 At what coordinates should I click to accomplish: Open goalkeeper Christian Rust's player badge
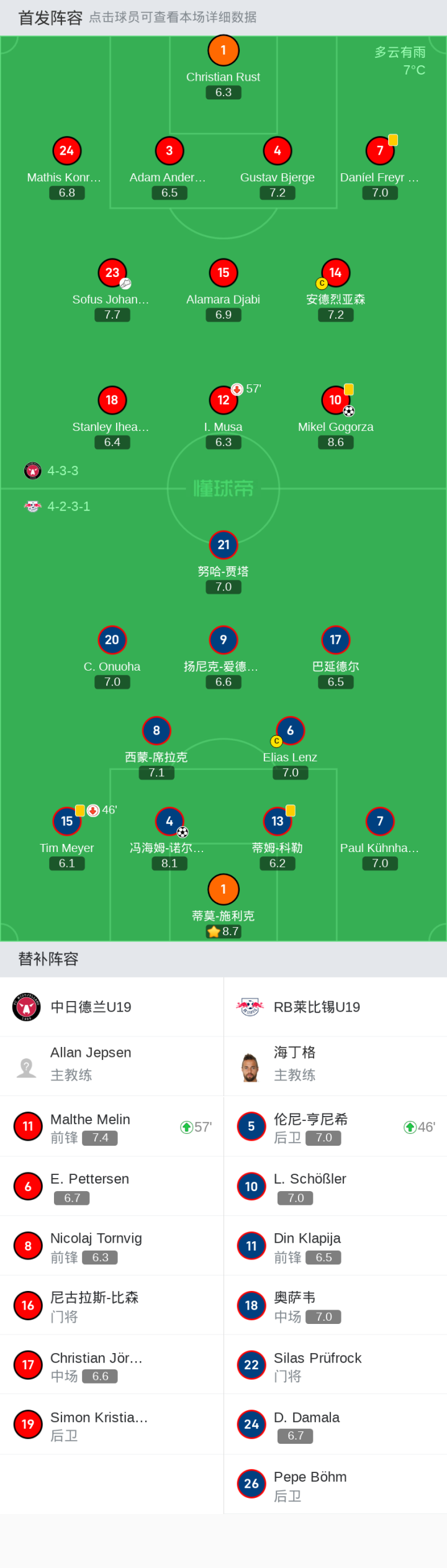click(x=223, y=50)
